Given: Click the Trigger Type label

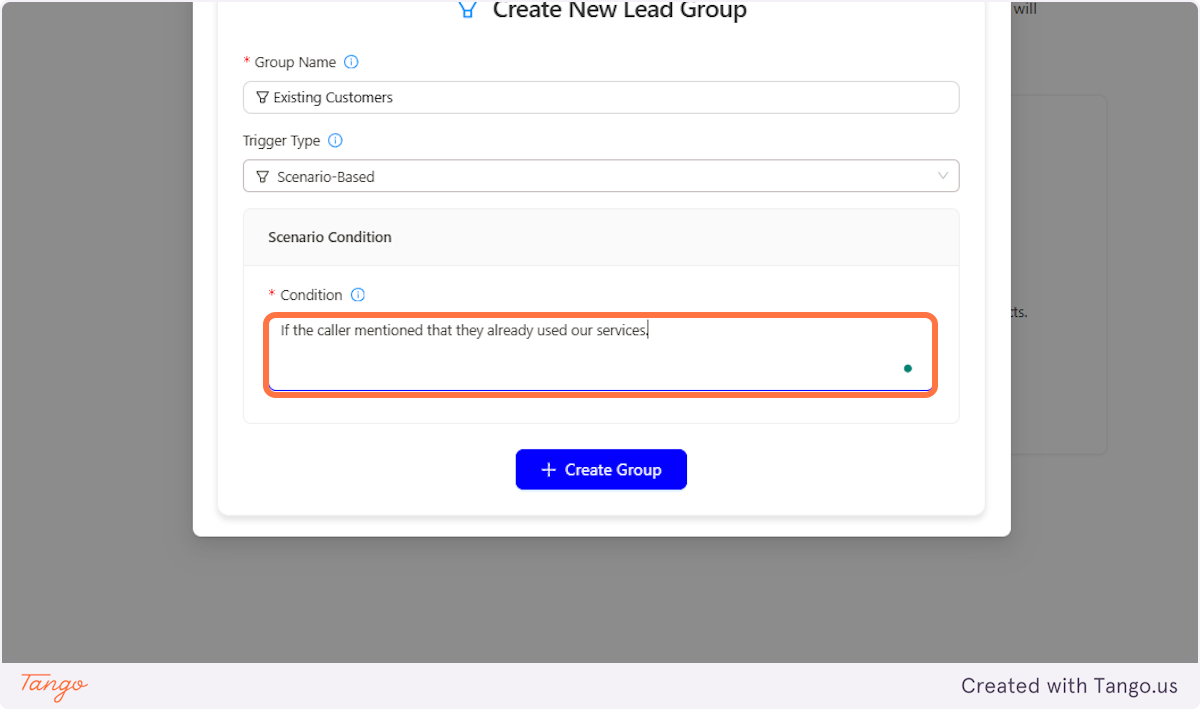Looking at the screenshot, I should pyautogui.click(x=281, y=141).
